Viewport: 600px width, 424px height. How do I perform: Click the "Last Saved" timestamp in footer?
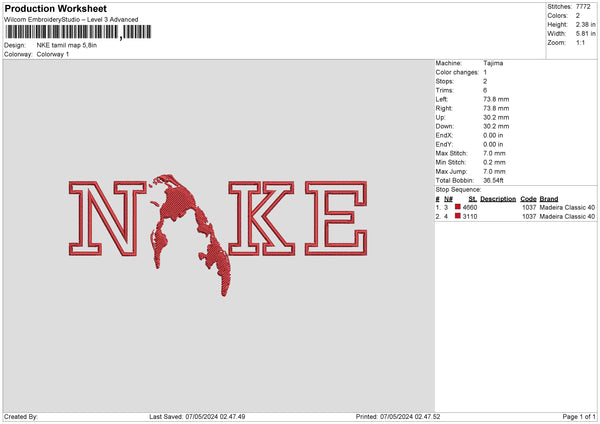[197, 417]
